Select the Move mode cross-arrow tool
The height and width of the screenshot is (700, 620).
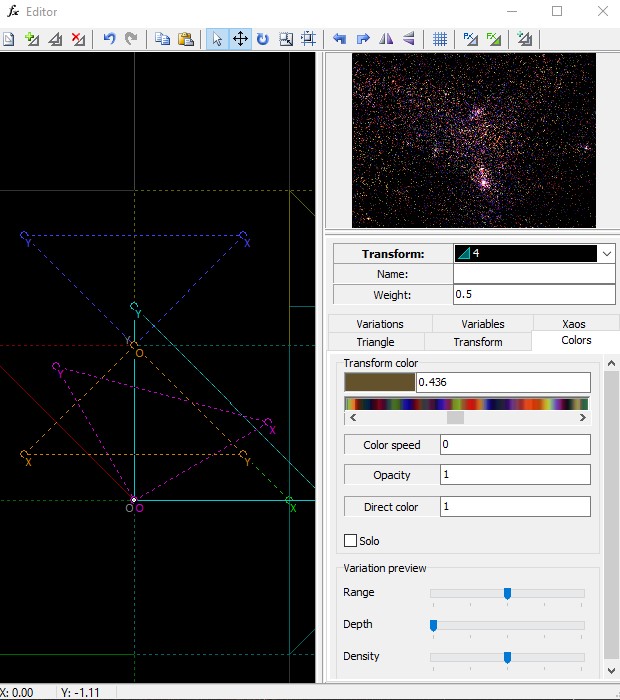pyautogui.click(x=240, y=39)
